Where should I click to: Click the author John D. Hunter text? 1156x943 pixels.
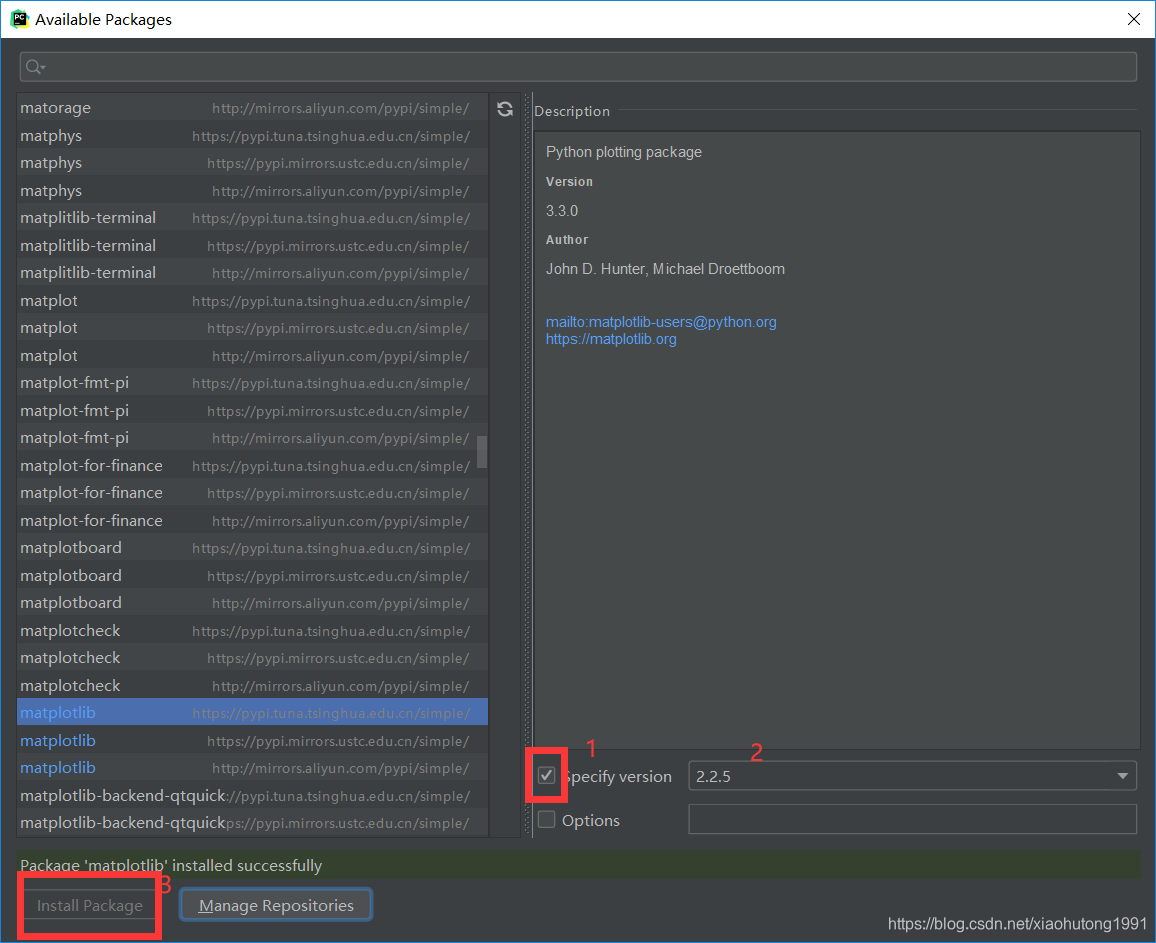pos(665,269)
